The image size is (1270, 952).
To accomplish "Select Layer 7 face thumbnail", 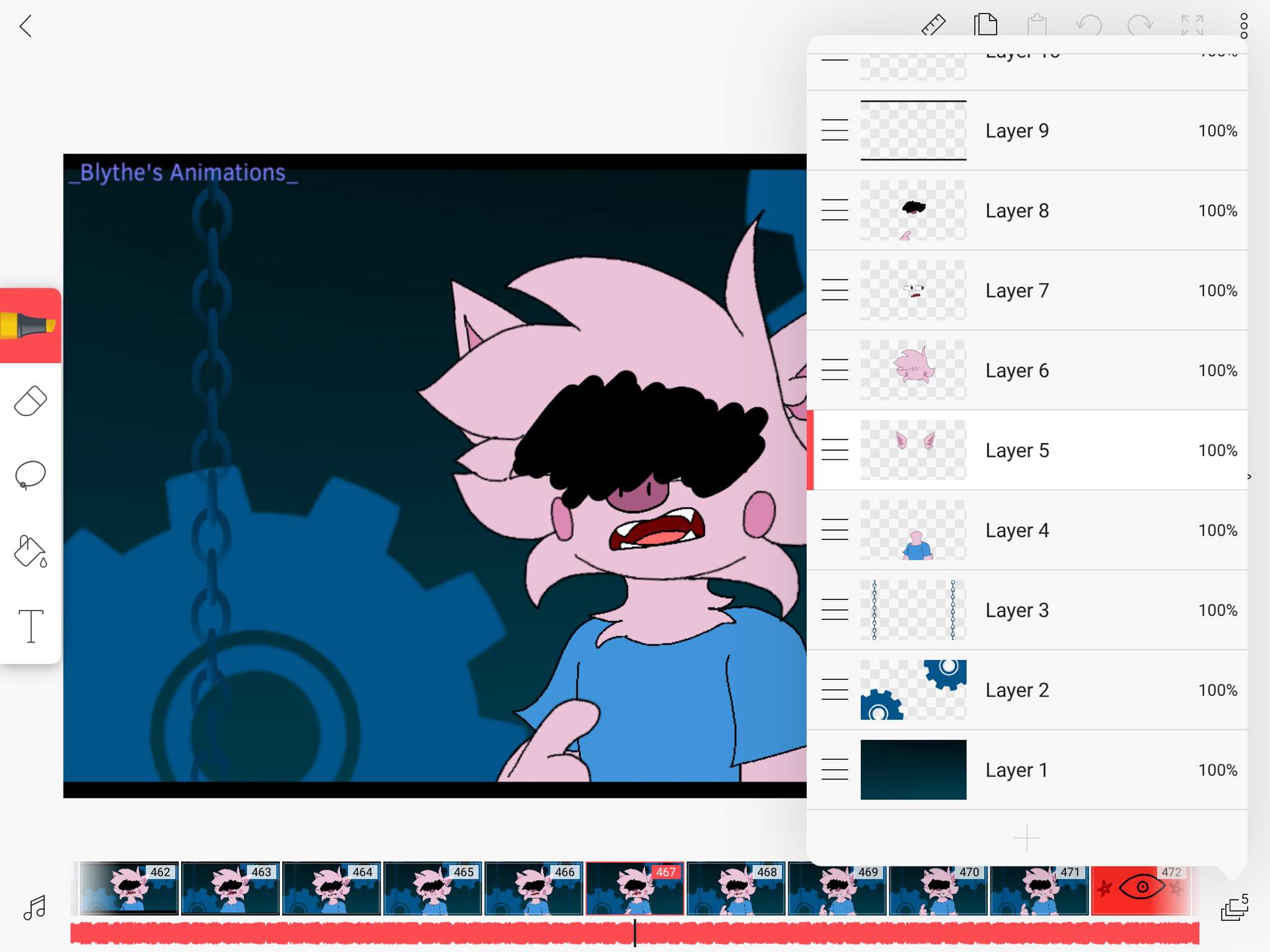I will 913,290.
